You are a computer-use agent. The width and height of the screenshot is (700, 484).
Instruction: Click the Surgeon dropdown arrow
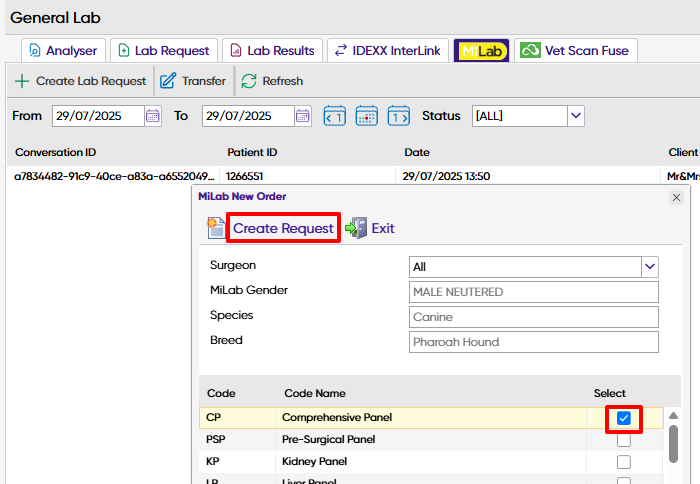click(x=650, y=267)
